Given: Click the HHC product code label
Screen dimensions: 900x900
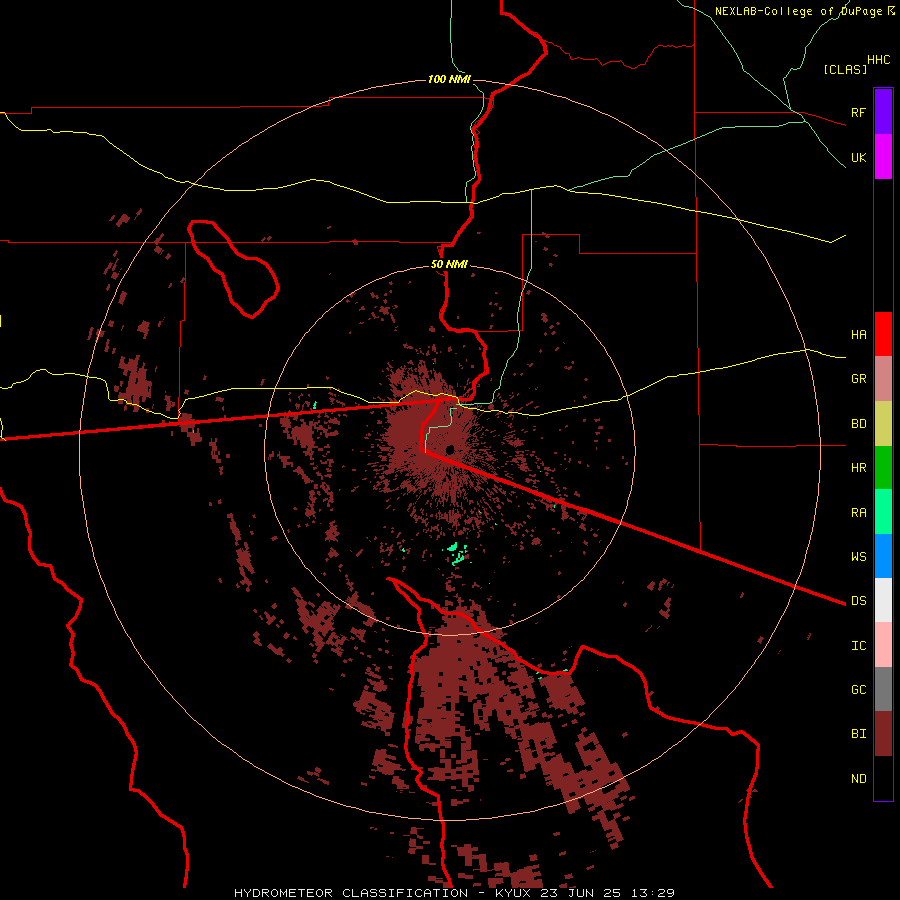Looking at the screenshot, I should tap(878, 60).
